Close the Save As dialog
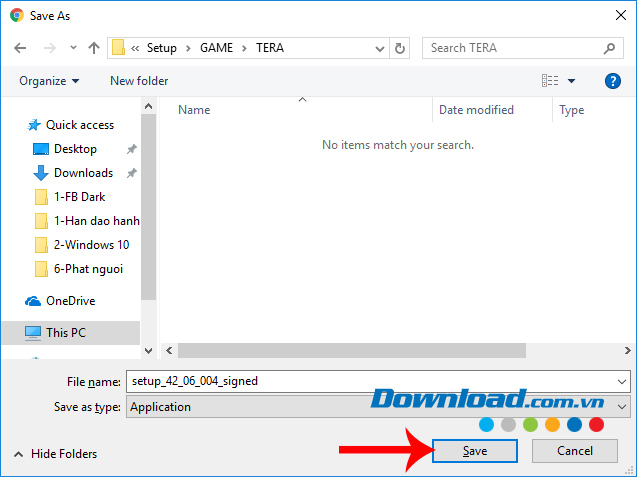 coord(620,15)
